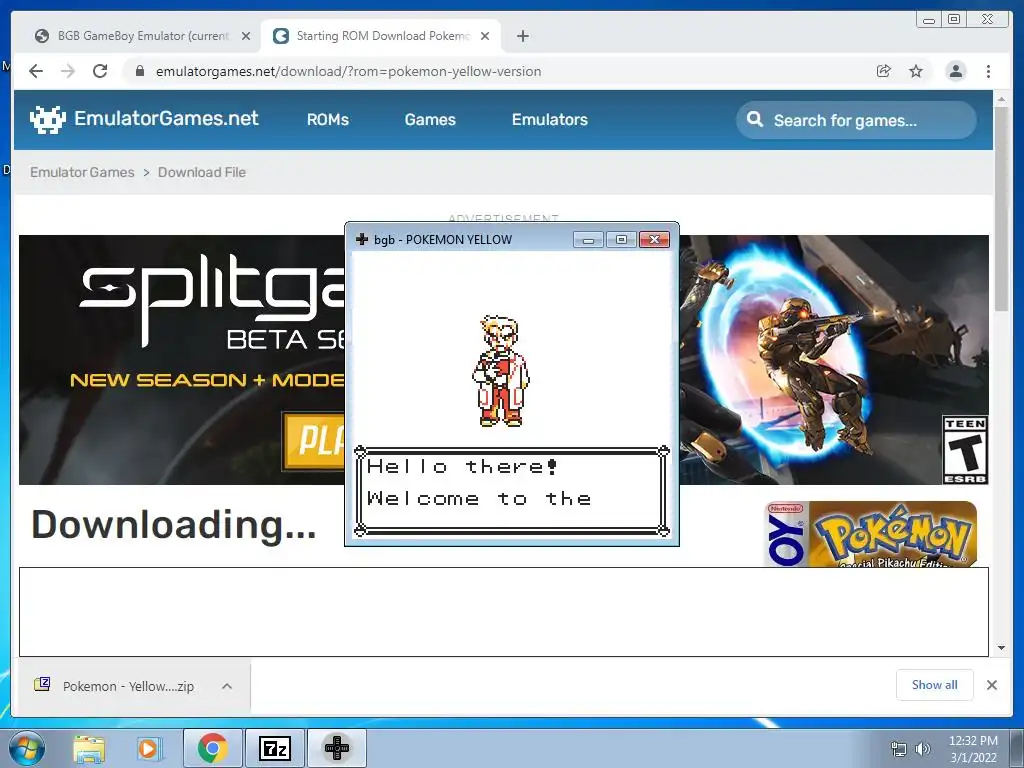Switch to bgb emulator taskbar icon

(x=336, y=748)
